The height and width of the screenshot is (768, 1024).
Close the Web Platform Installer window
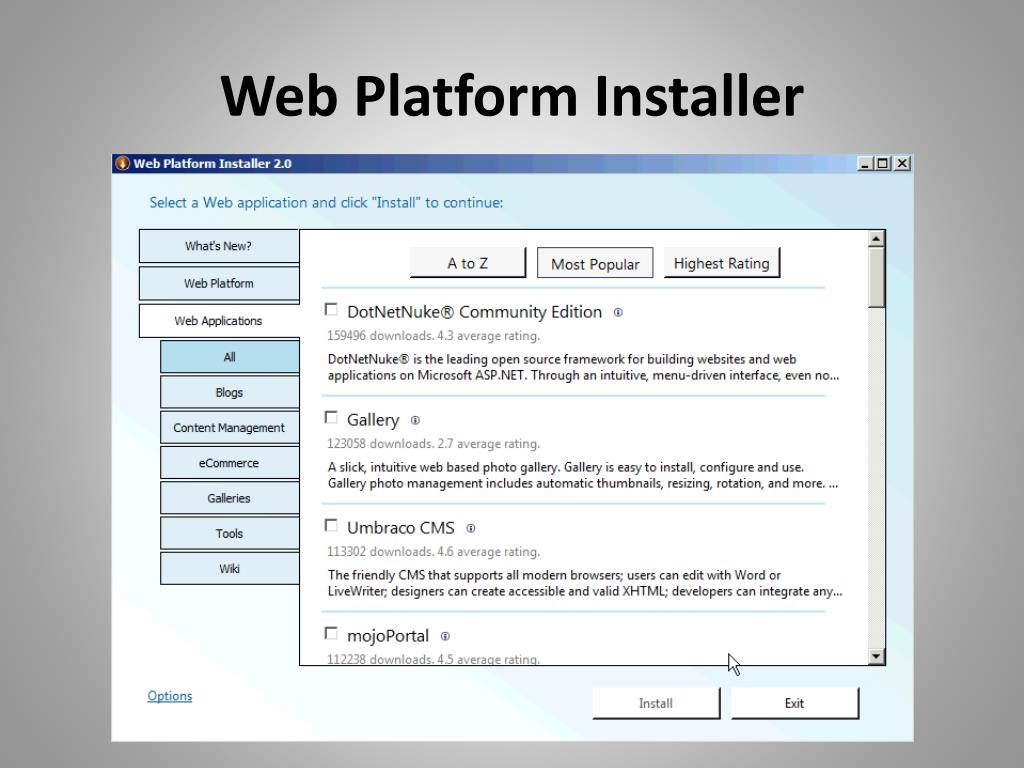[x=902, y=163]
